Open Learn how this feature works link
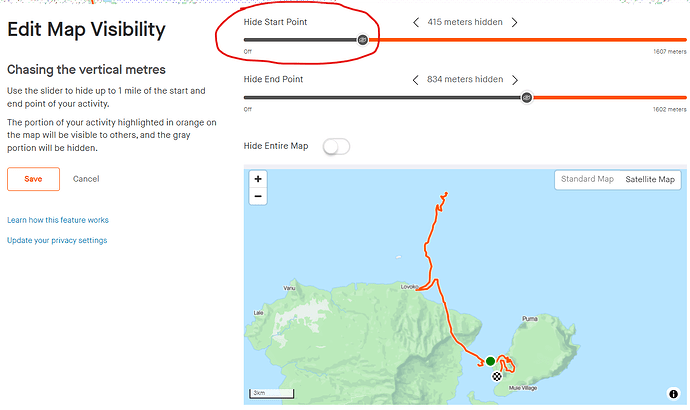 coord(58,220)
